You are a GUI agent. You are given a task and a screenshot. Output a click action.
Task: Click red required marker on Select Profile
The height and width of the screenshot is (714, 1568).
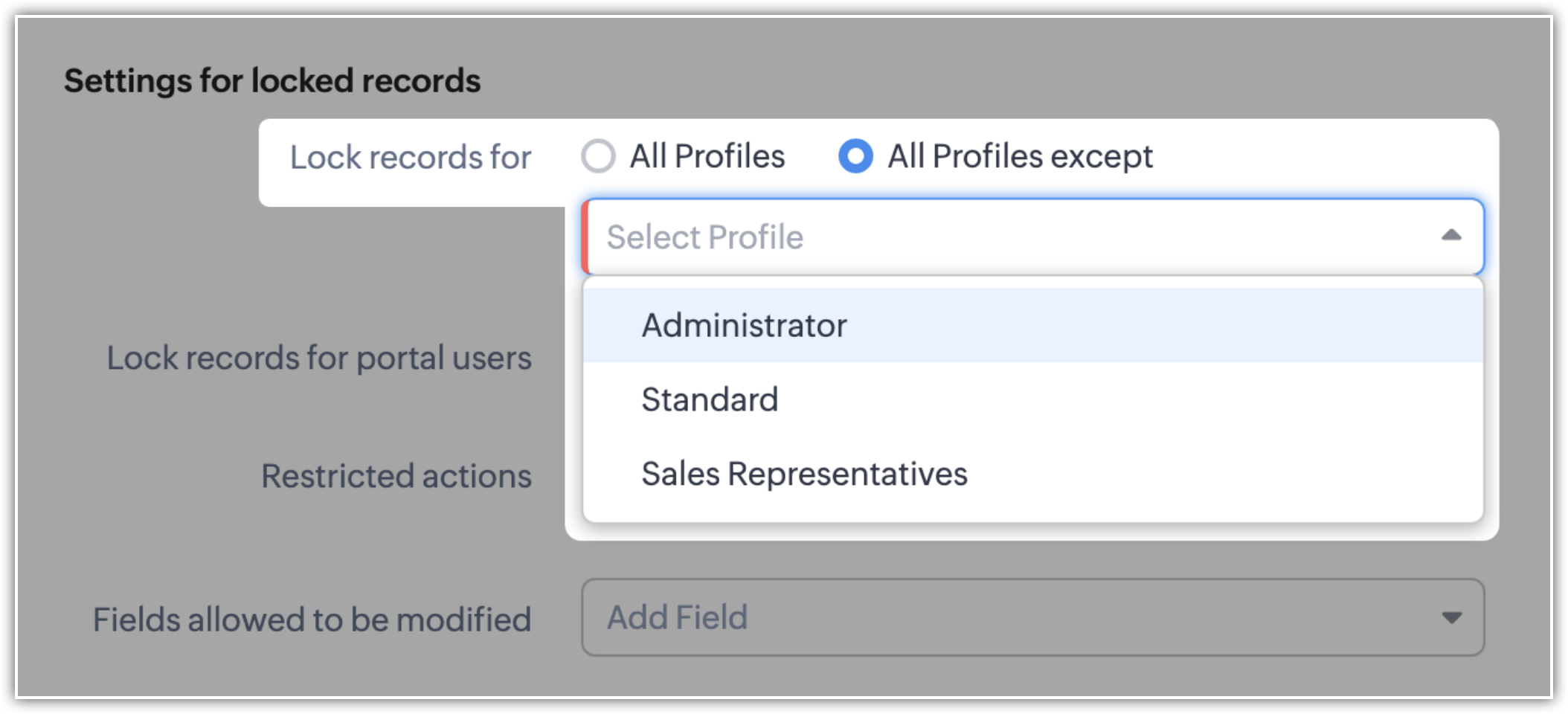click(x=585, y=237)
